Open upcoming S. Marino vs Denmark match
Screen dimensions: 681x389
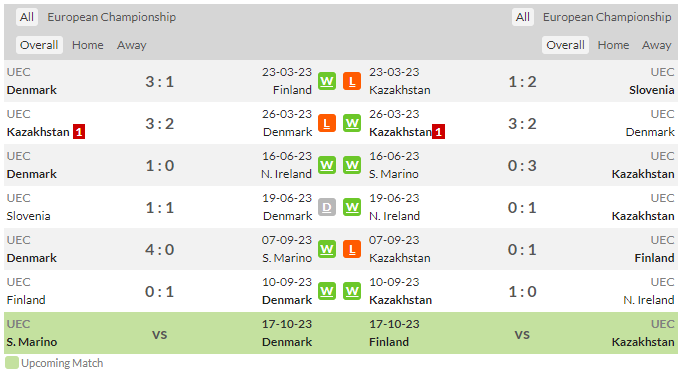point(159,333)
